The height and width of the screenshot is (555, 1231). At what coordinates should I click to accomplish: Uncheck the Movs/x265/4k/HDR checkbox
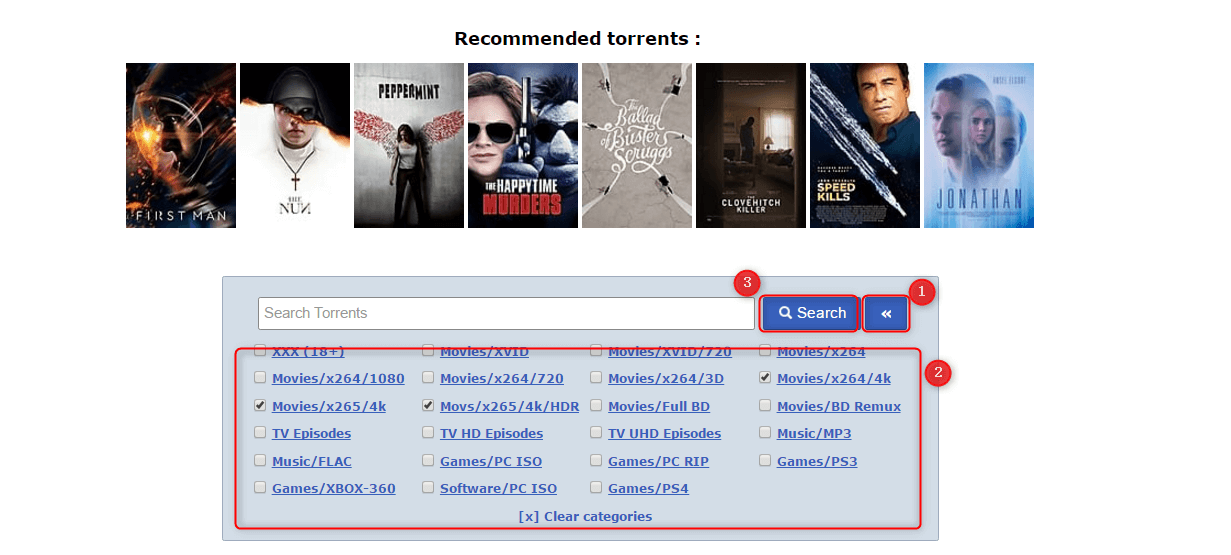(428, 406)
